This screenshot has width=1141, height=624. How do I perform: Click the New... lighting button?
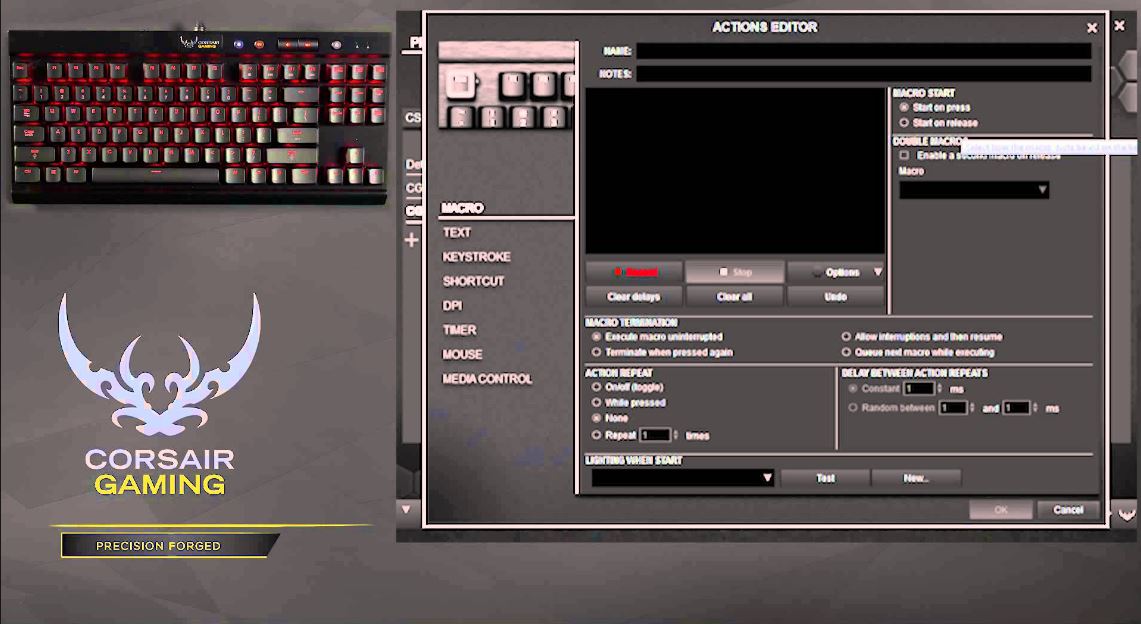[x=916, y=478]
